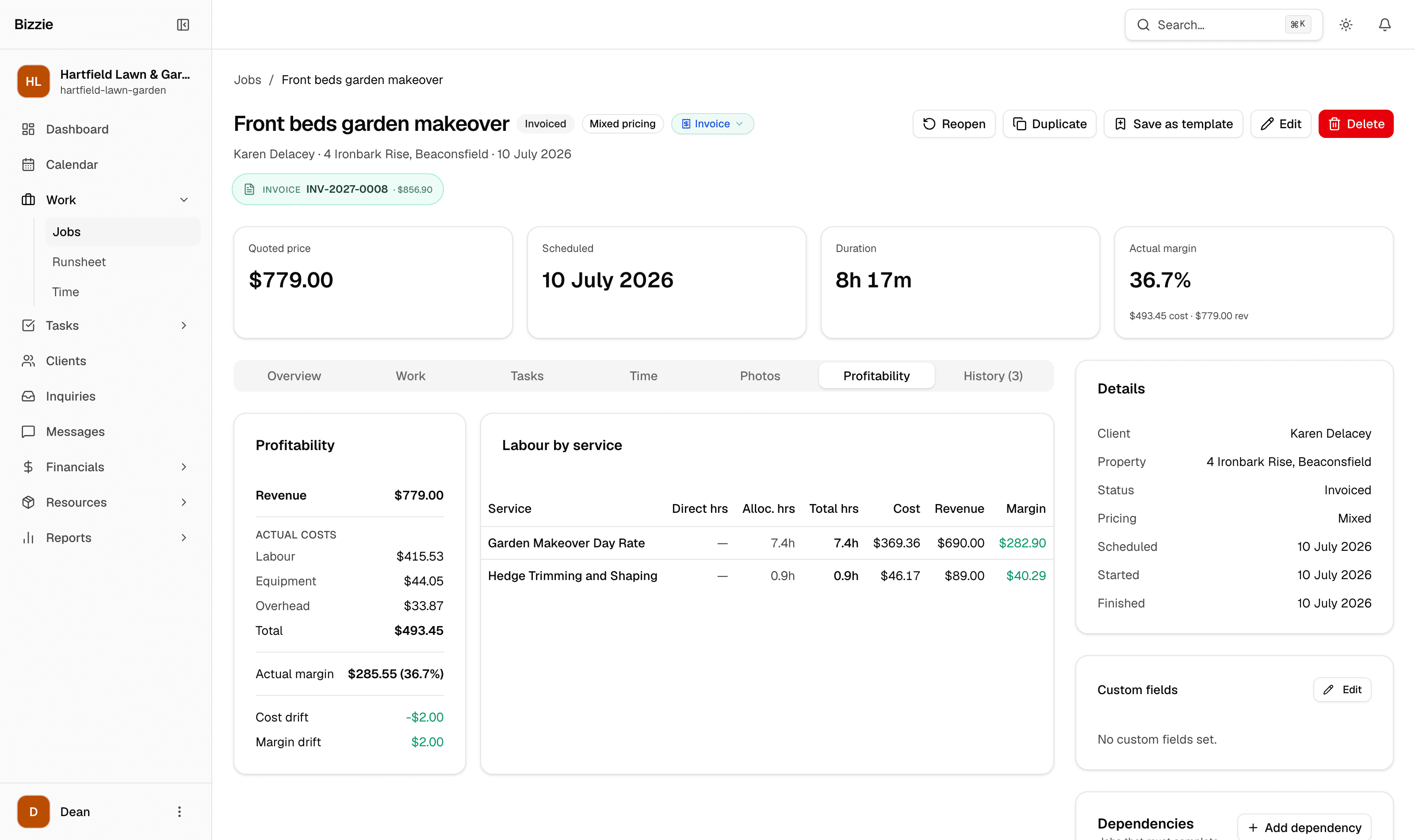Click the search magnifier icon

coord(1143,25)
